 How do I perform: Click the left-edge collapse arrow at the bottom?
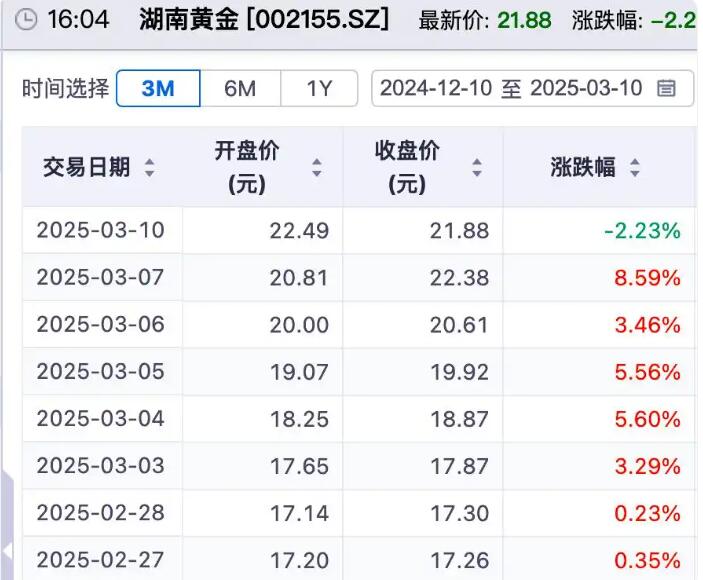tap(6, 551)
